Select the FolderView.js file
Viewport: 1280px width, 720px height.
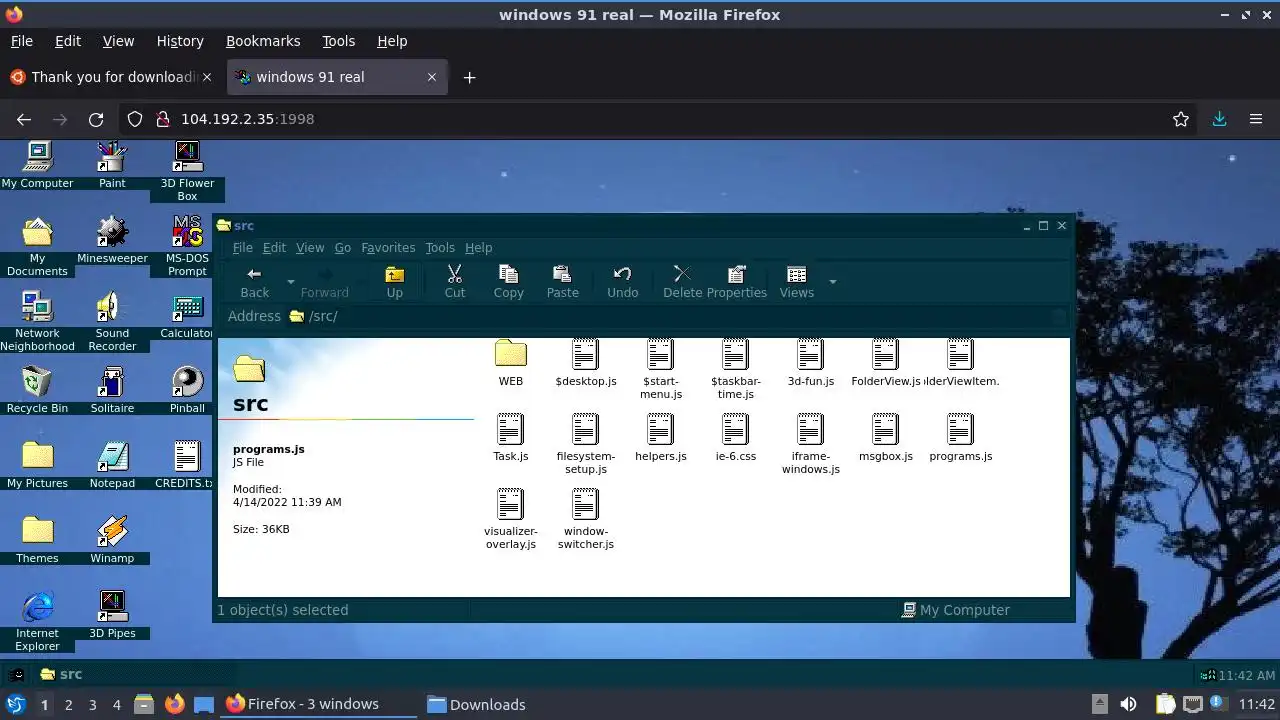point(886,363)
